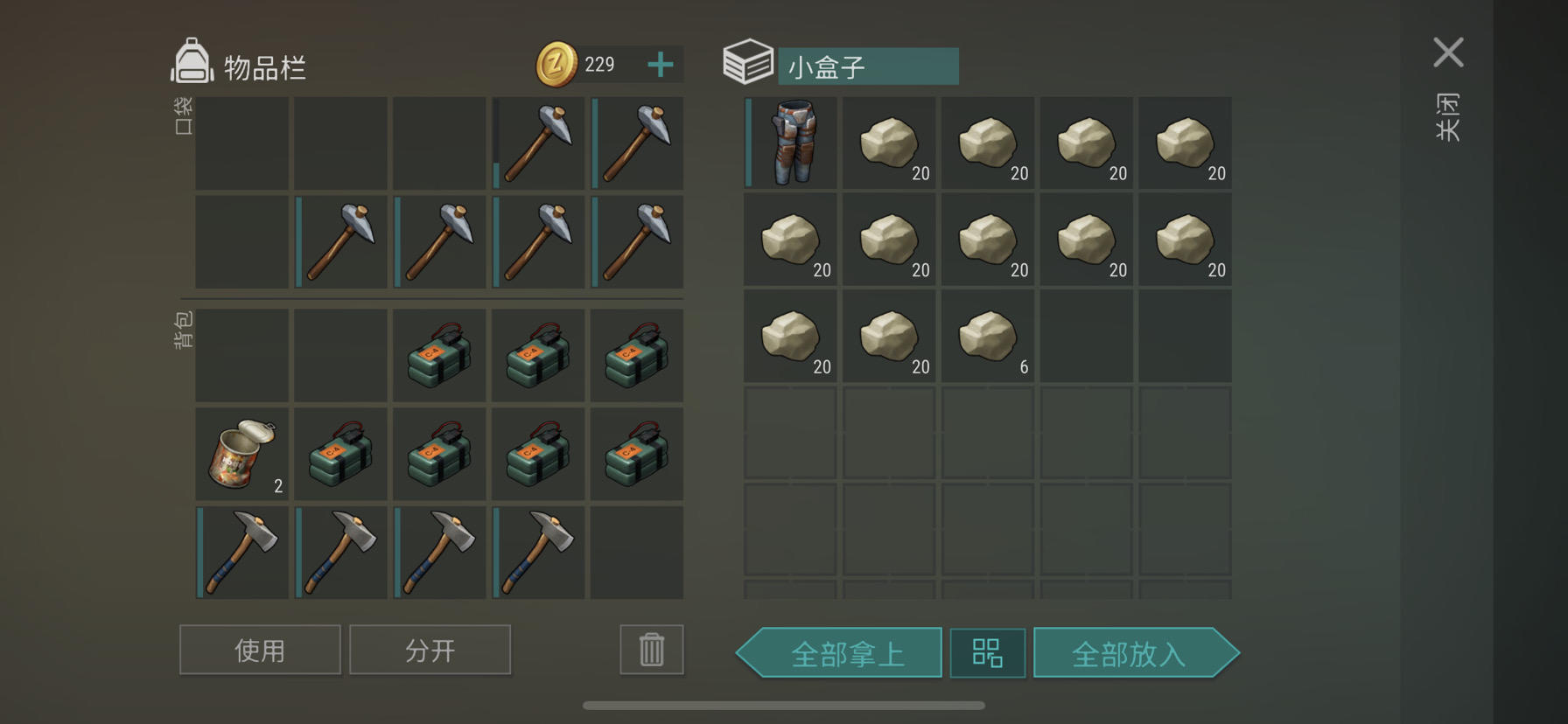The width and height of the screenshot is (1568, 724).
Task: Click 全部拿上 to take all items
Action: (839, 653)
